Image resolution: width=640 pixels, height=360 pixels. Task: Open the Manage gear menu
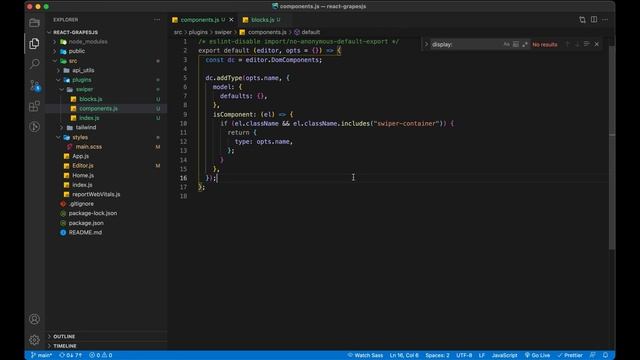pos(34,339)
